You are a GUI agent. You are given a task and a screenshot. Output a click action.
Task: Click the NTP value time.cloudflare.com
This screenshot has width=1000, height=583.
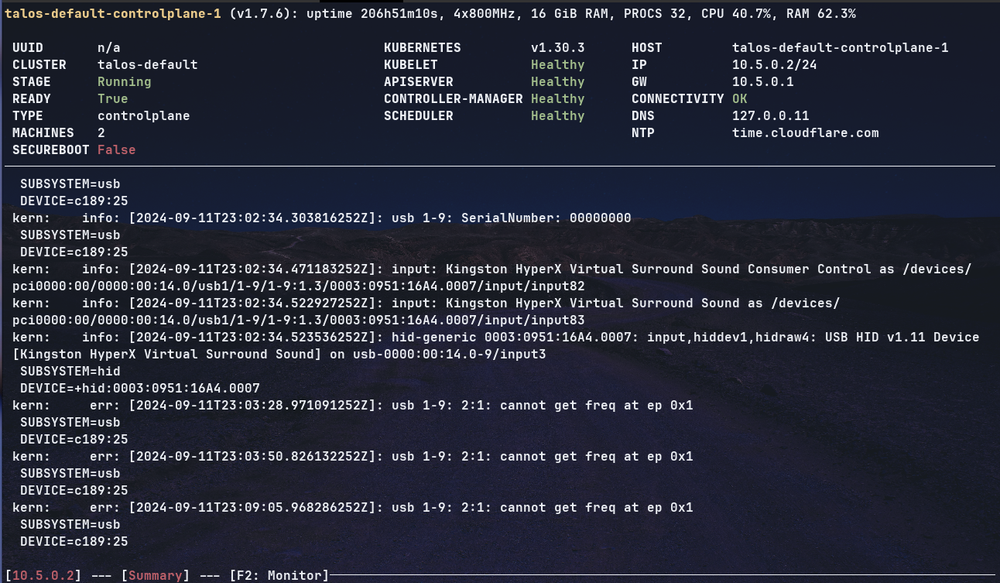pyautogui.click(x=805, y=133)
